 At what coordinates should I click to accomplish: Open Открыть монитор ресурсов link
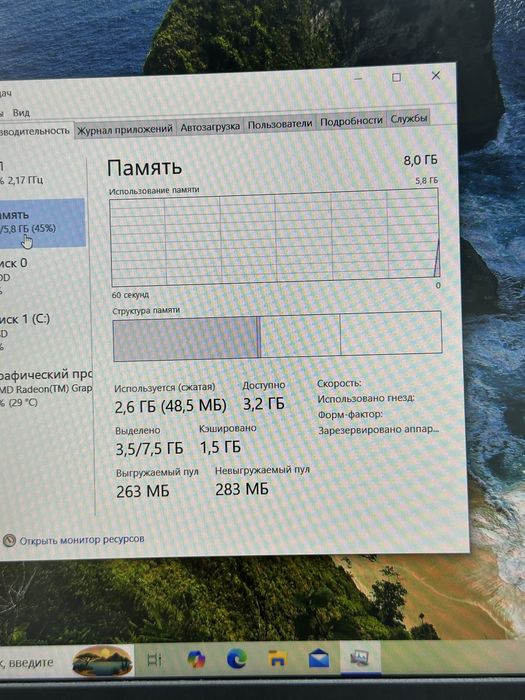pos(82,539)
